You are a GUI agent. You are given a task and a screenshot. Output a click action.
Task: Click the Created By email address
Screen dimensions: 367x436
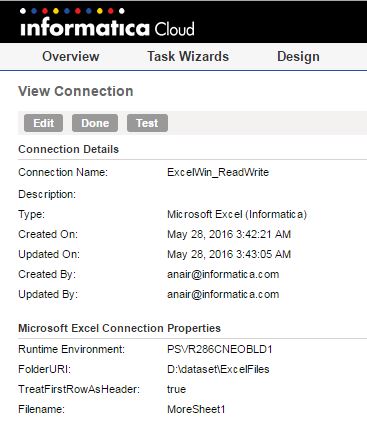click(223, 274)
